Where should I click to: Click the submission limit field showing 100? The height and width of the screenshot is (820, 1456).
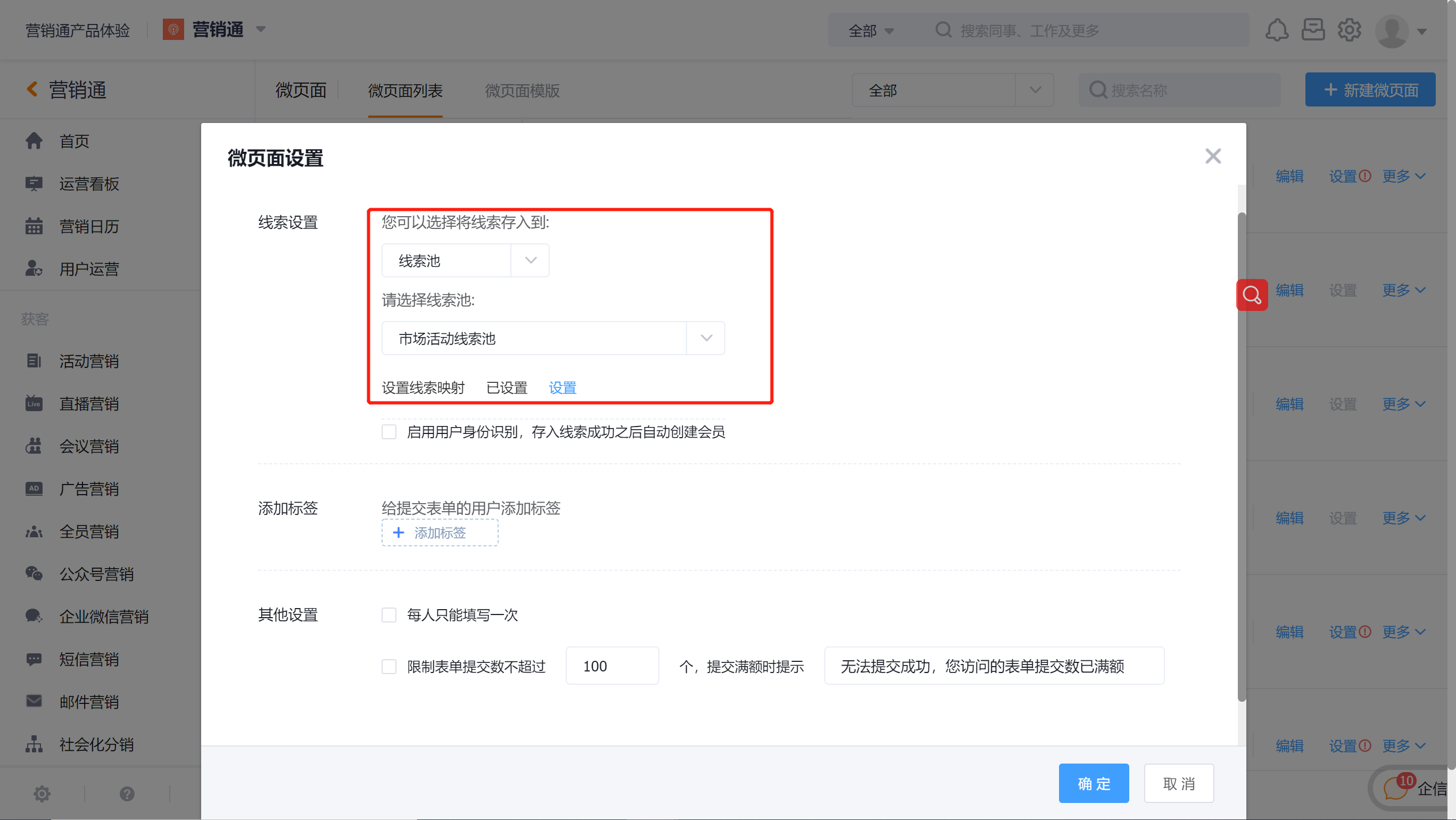click(612, 666)
